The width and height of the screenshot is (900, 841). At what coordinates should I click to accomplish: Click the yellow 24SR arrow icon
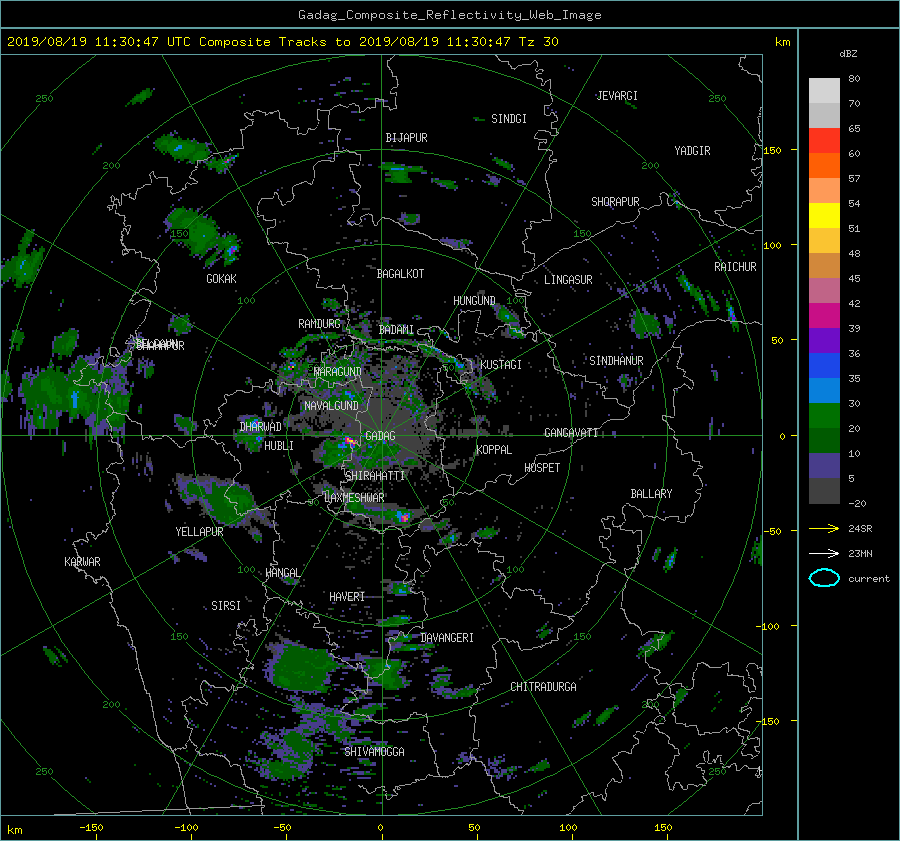coord(824,528)
